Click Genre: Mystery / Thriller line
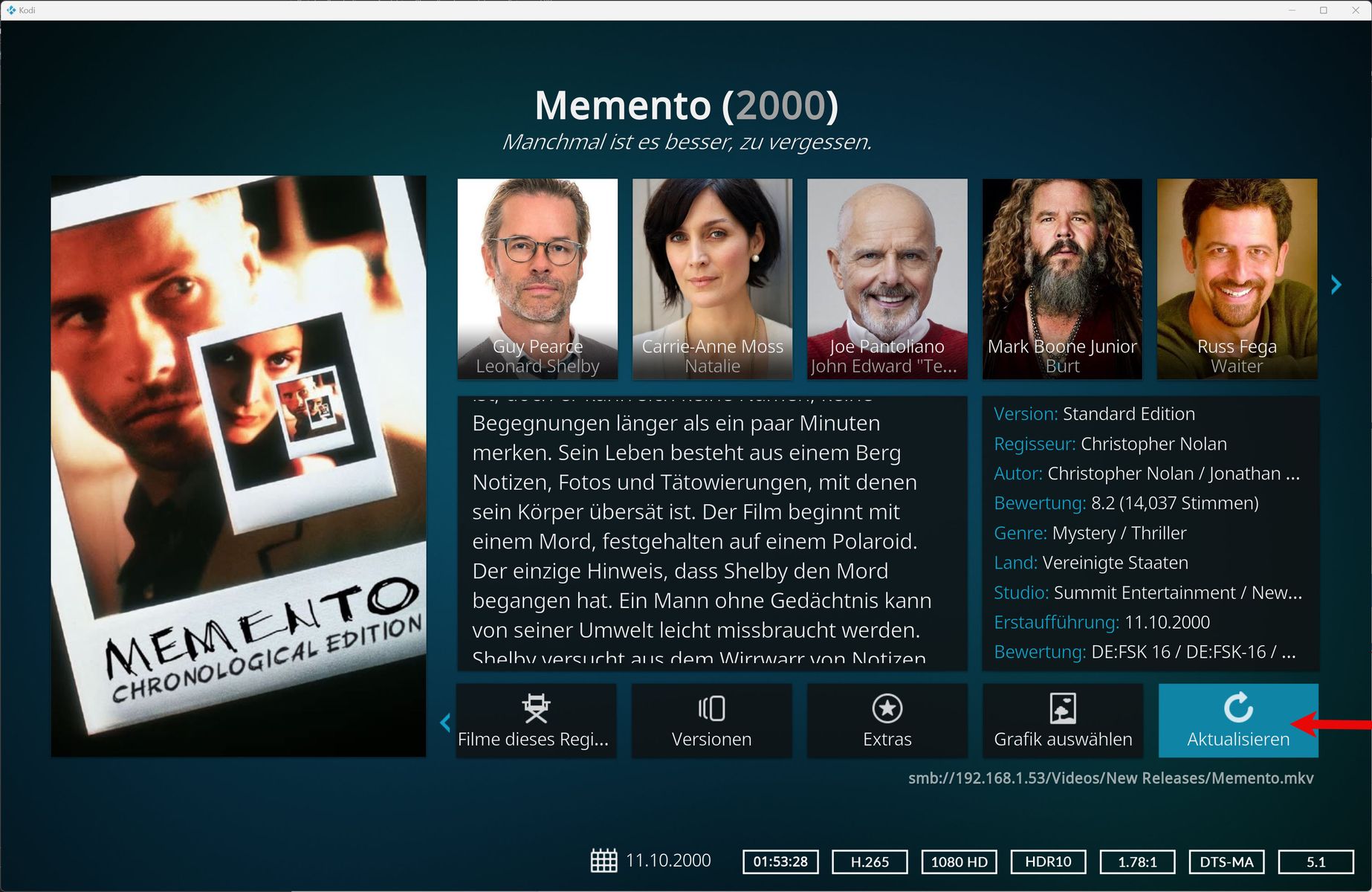 pos(1090,533)
